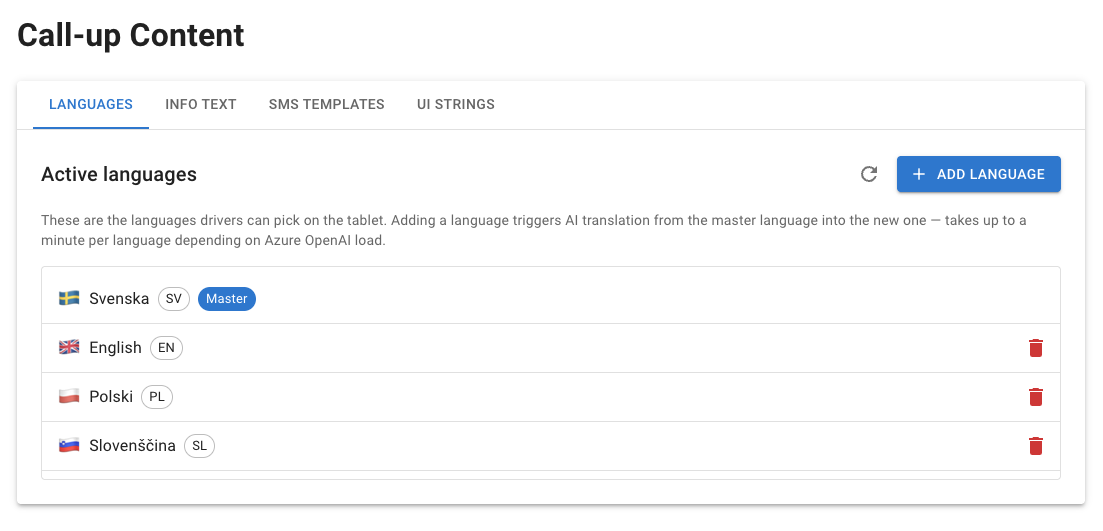
Task: Click the Swedish flag icon
Action: pyautogui.click(x=69, y=299)
